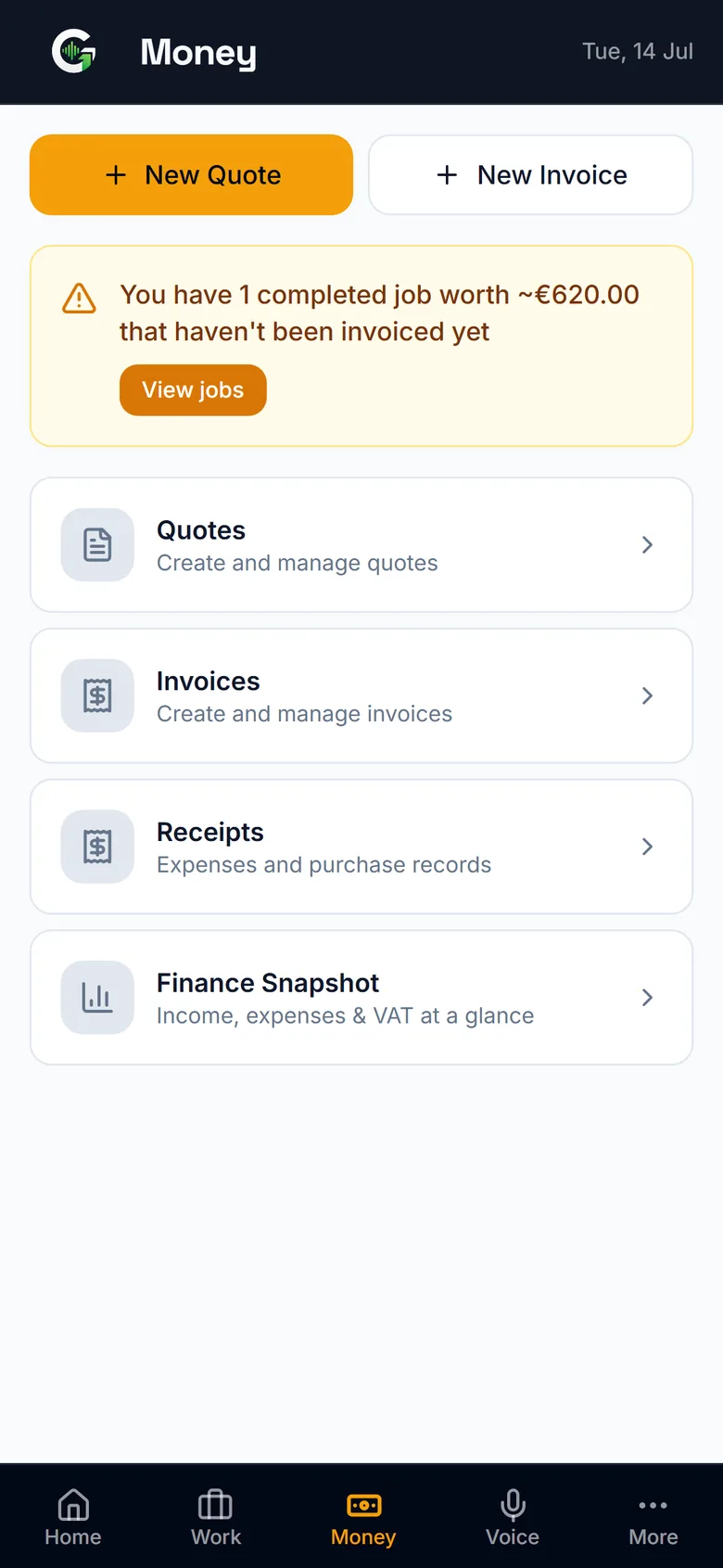Expand Quotes with its chevron arrow
The image size is (723, 1568).
click(647, 544)
